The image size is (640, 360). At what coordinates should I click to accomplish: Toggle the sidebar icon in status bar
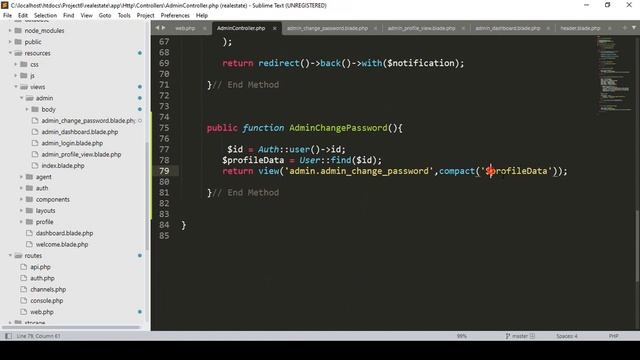click(x=8, y=336)
